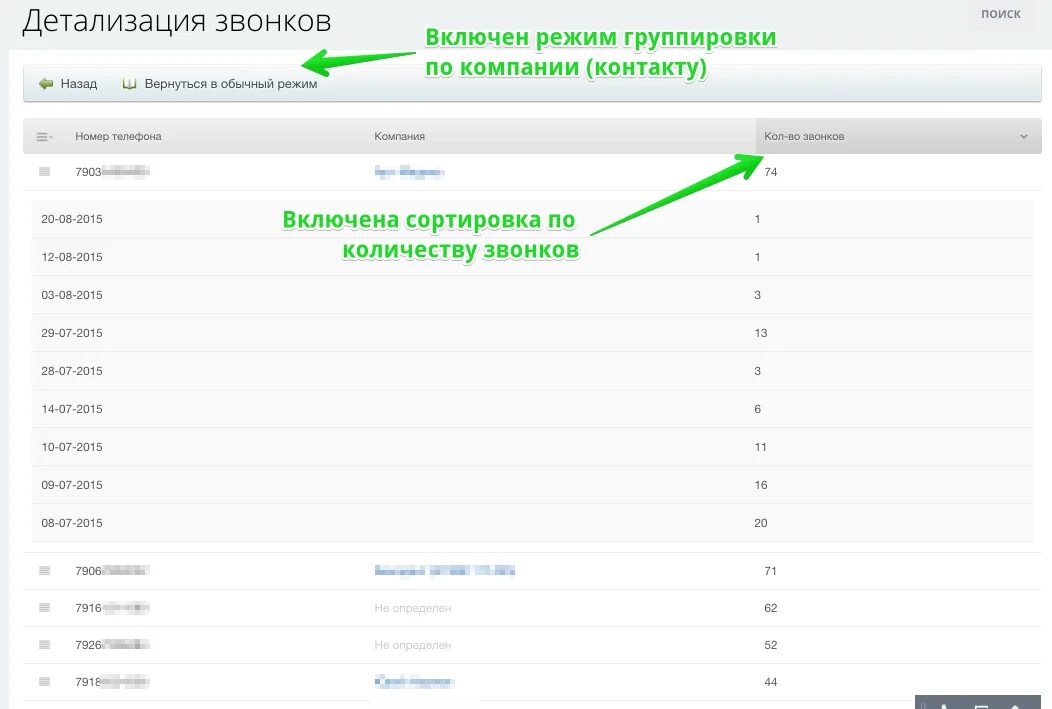The image size is (1052, 709).
Task: Click the row handle icon for number 7906
Action: tap(45, 571)
